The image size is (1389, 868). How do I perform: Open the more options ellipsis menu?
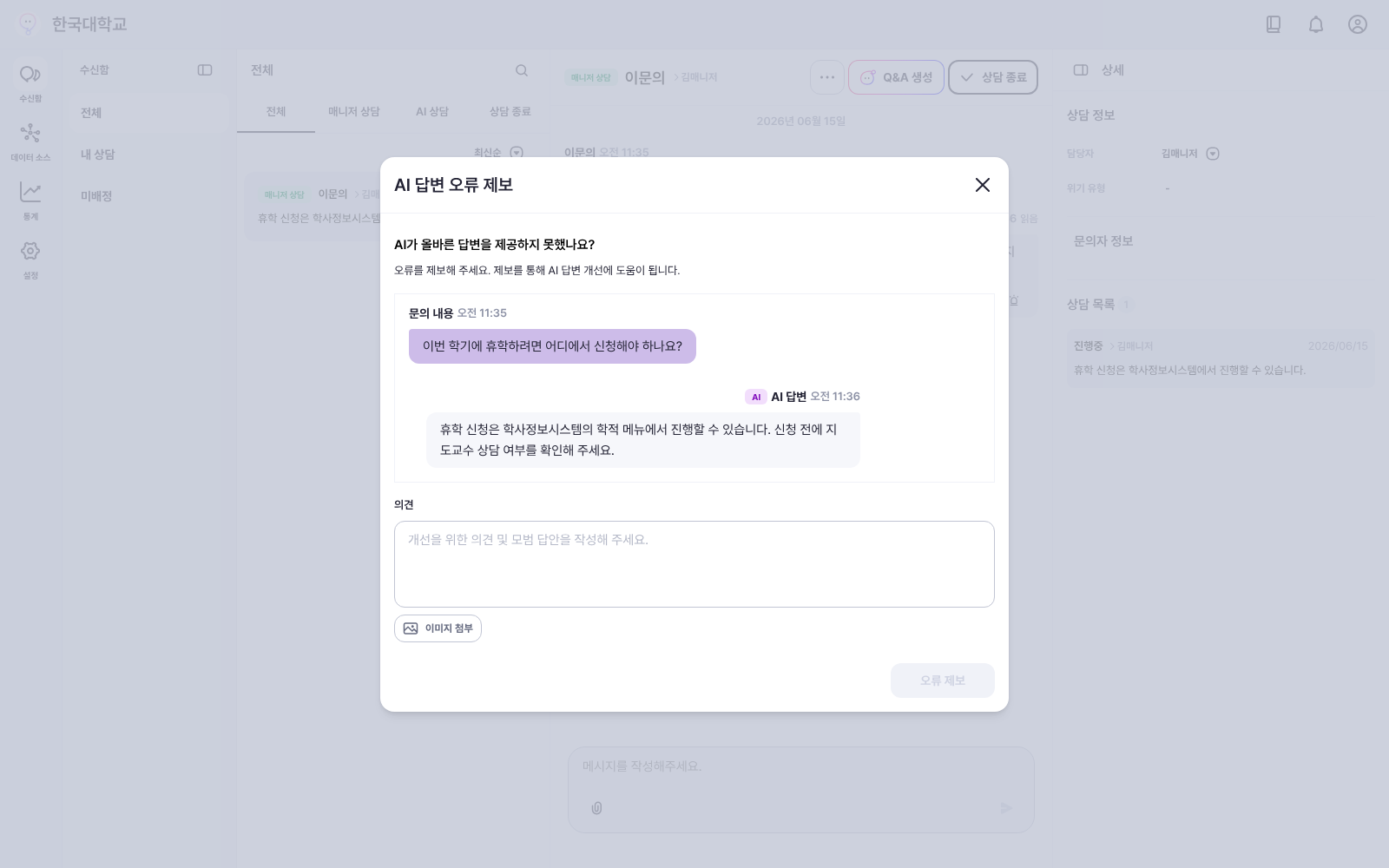pyautogui.click(x=827, y=77)
